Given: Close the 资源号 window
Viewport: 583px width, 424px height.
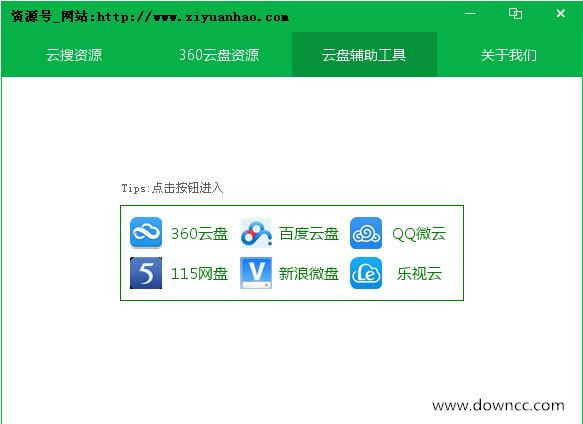Looking at the screenshot, I should coord(561,14).
